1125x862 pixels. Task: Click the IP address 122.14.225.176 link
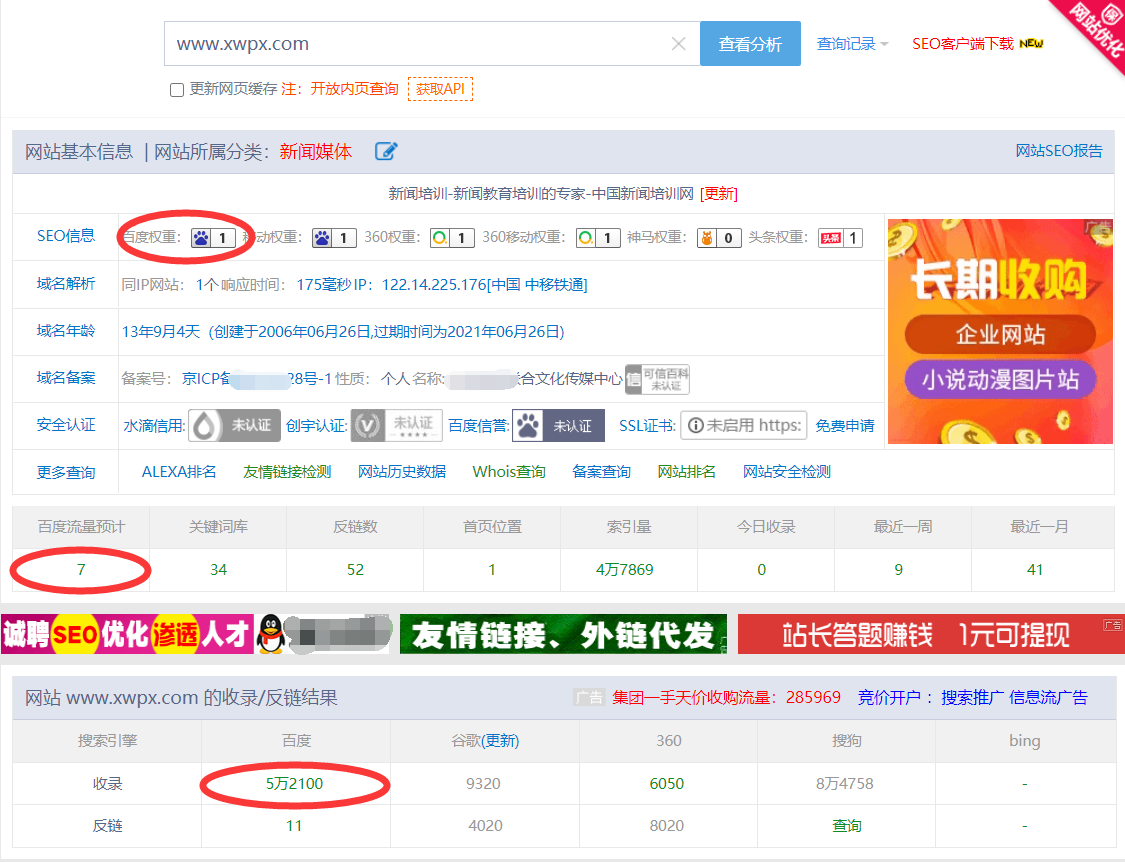(x=484, y=285)
